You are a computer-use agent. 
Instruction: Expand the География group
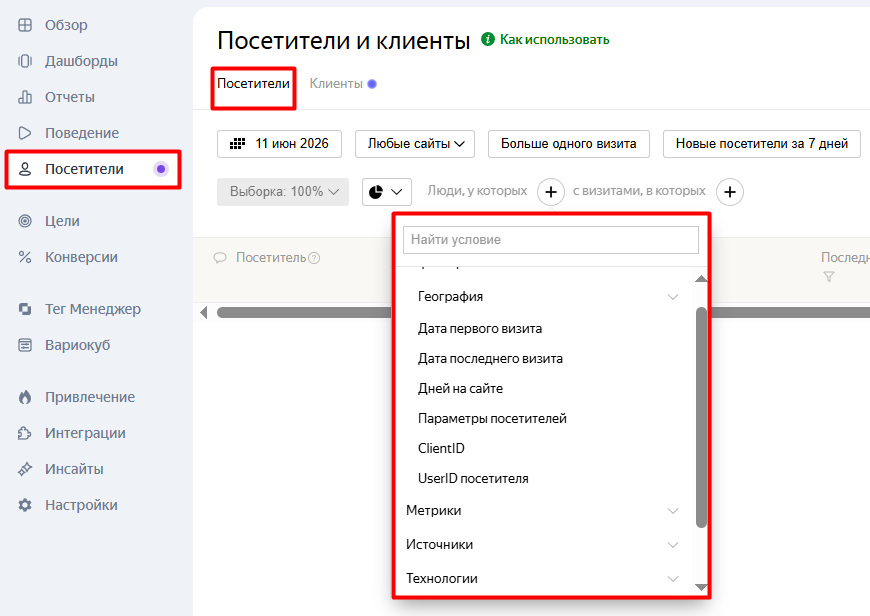point(673,297)
